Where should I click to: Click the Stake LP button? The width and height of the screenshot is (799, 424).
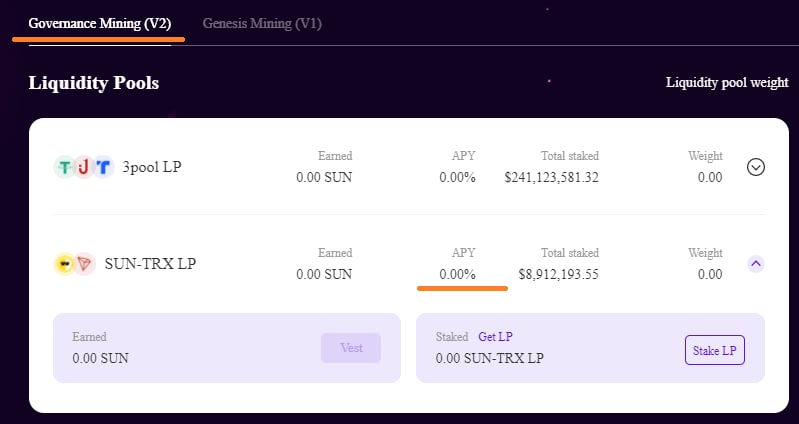tap(714, 350)
